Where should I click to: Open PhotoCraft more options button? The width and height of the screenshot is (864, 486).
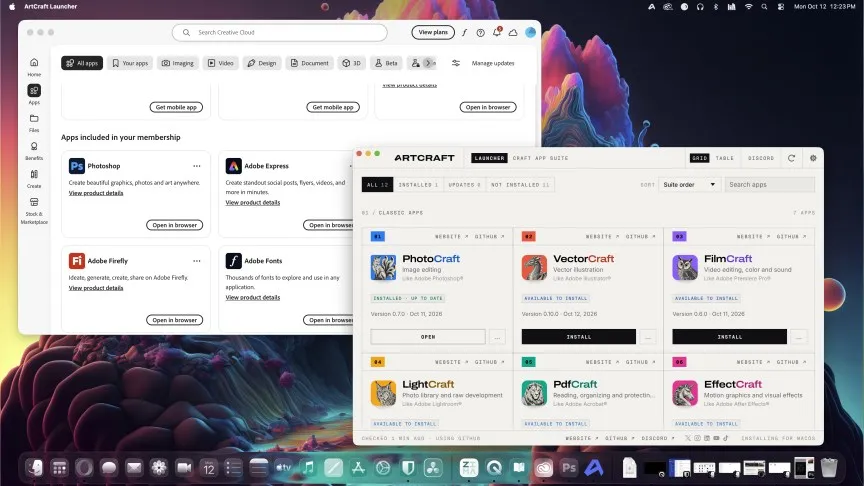click(497, 337)
